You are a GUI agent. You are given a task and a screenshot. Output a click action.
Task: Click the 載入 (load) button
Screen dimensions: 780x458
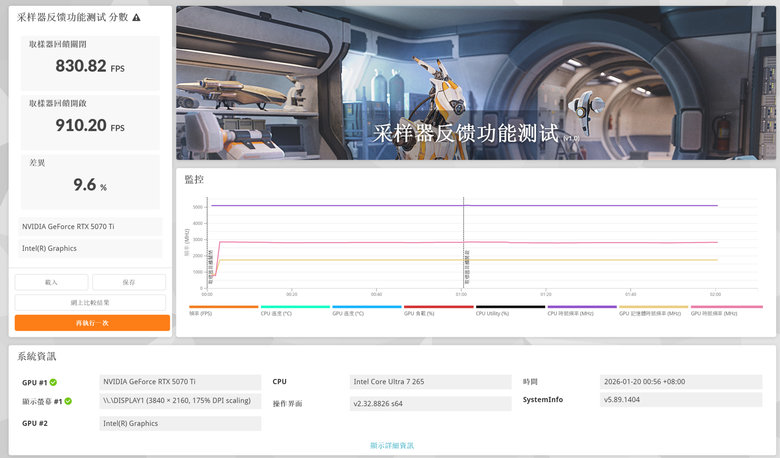[x=51, y=282]
